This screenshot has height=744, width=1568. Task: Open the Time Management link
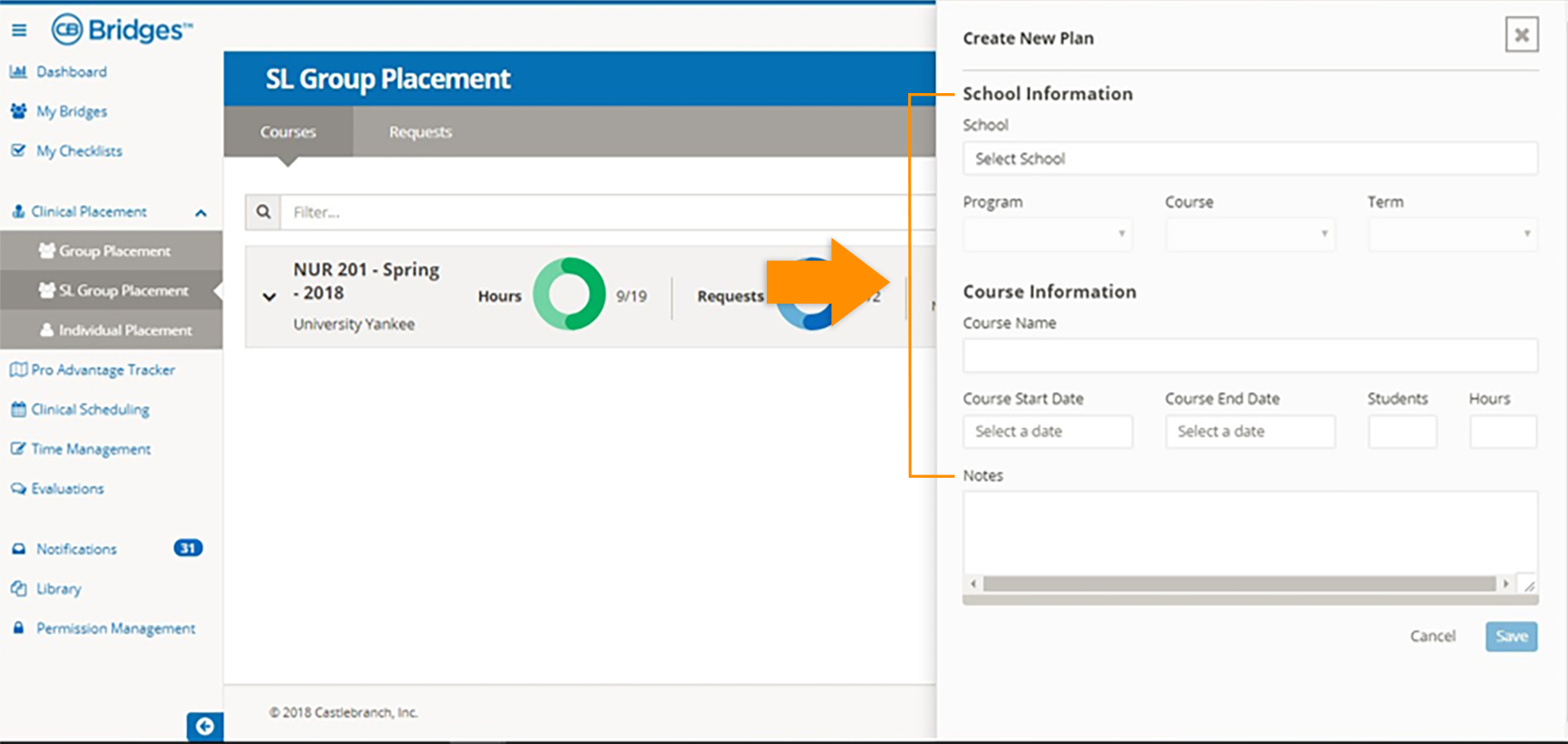click(91, 448)
